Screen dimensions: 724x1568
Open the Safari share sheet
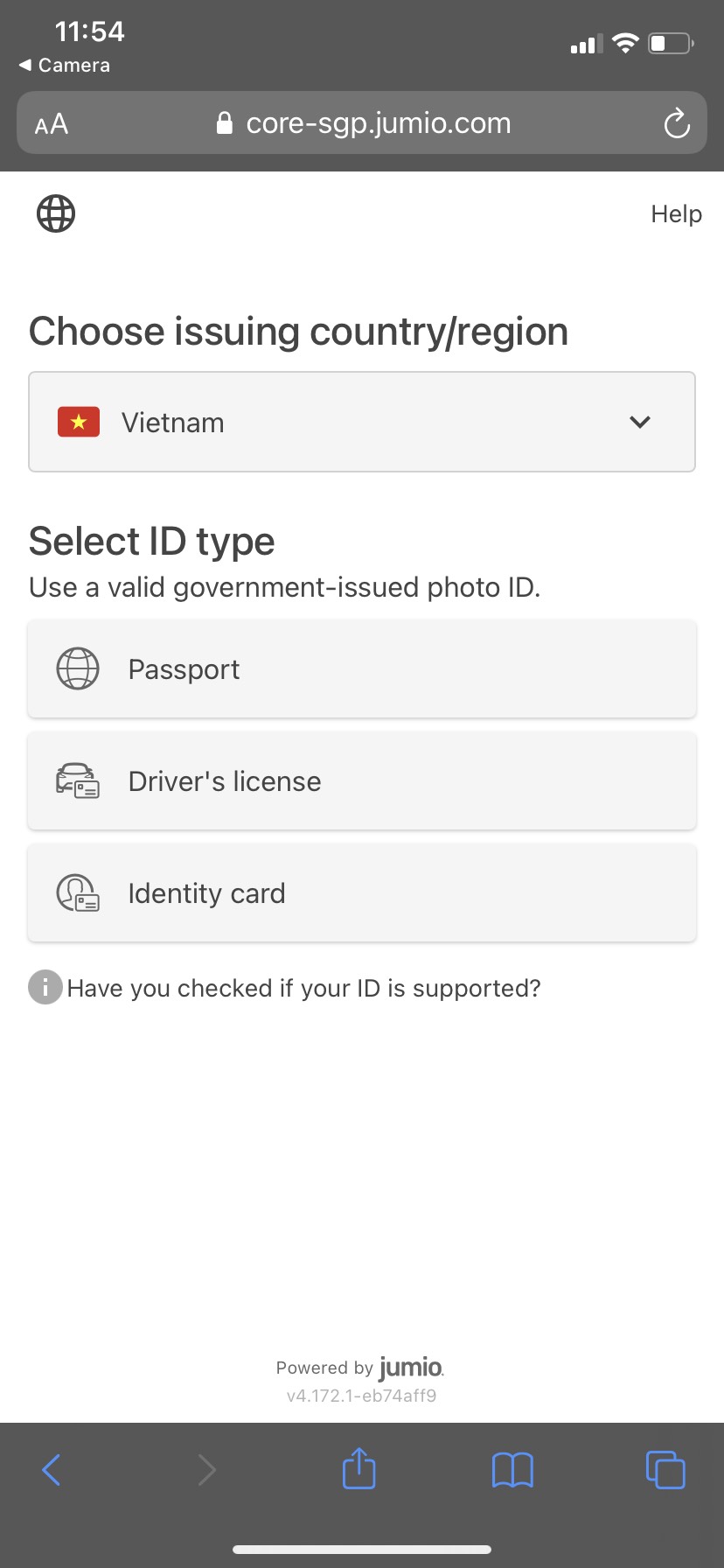pos(359,1469)
